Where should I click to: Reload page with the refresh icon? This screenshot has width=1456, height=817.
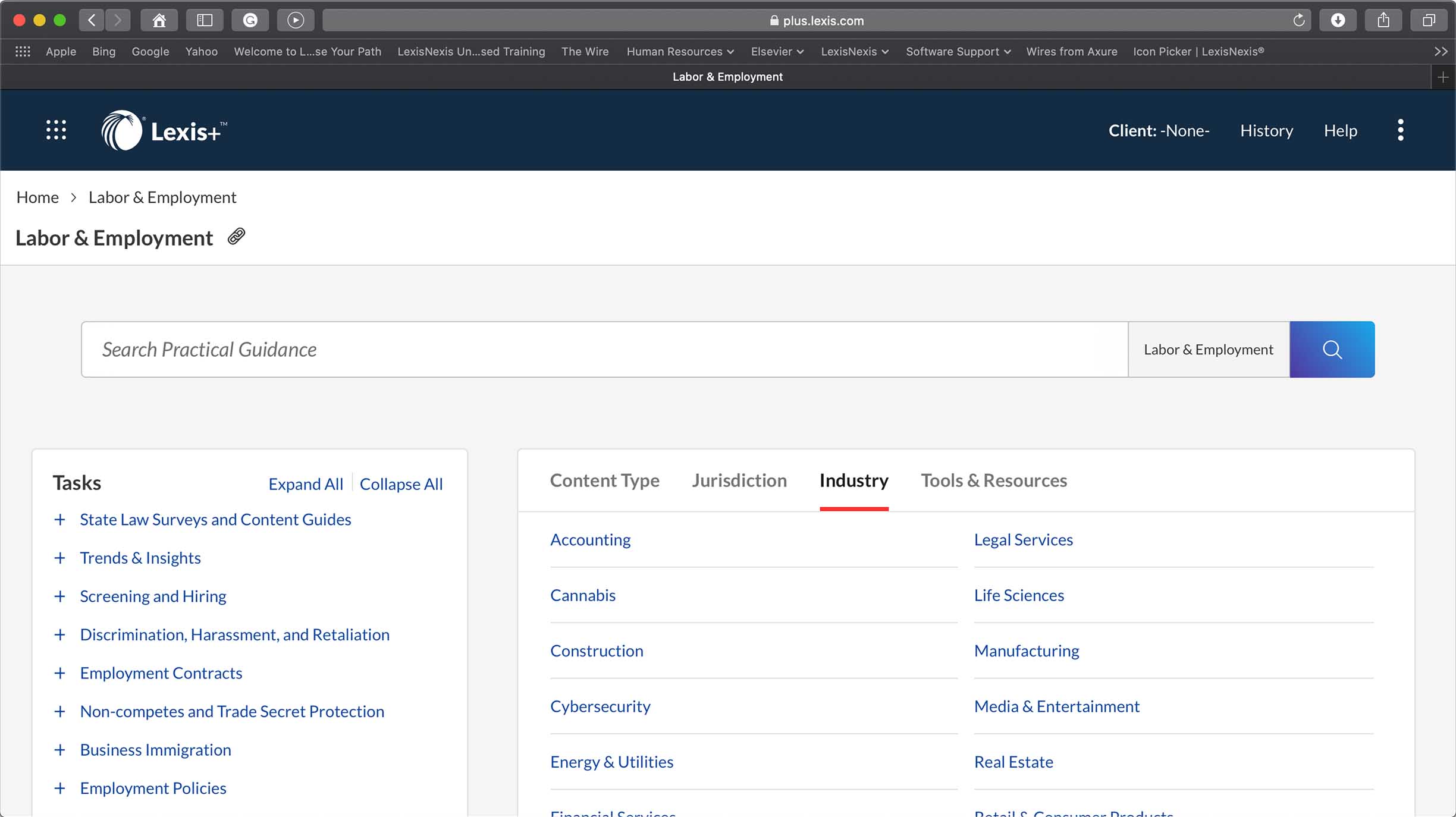[x=1298, y=20]
